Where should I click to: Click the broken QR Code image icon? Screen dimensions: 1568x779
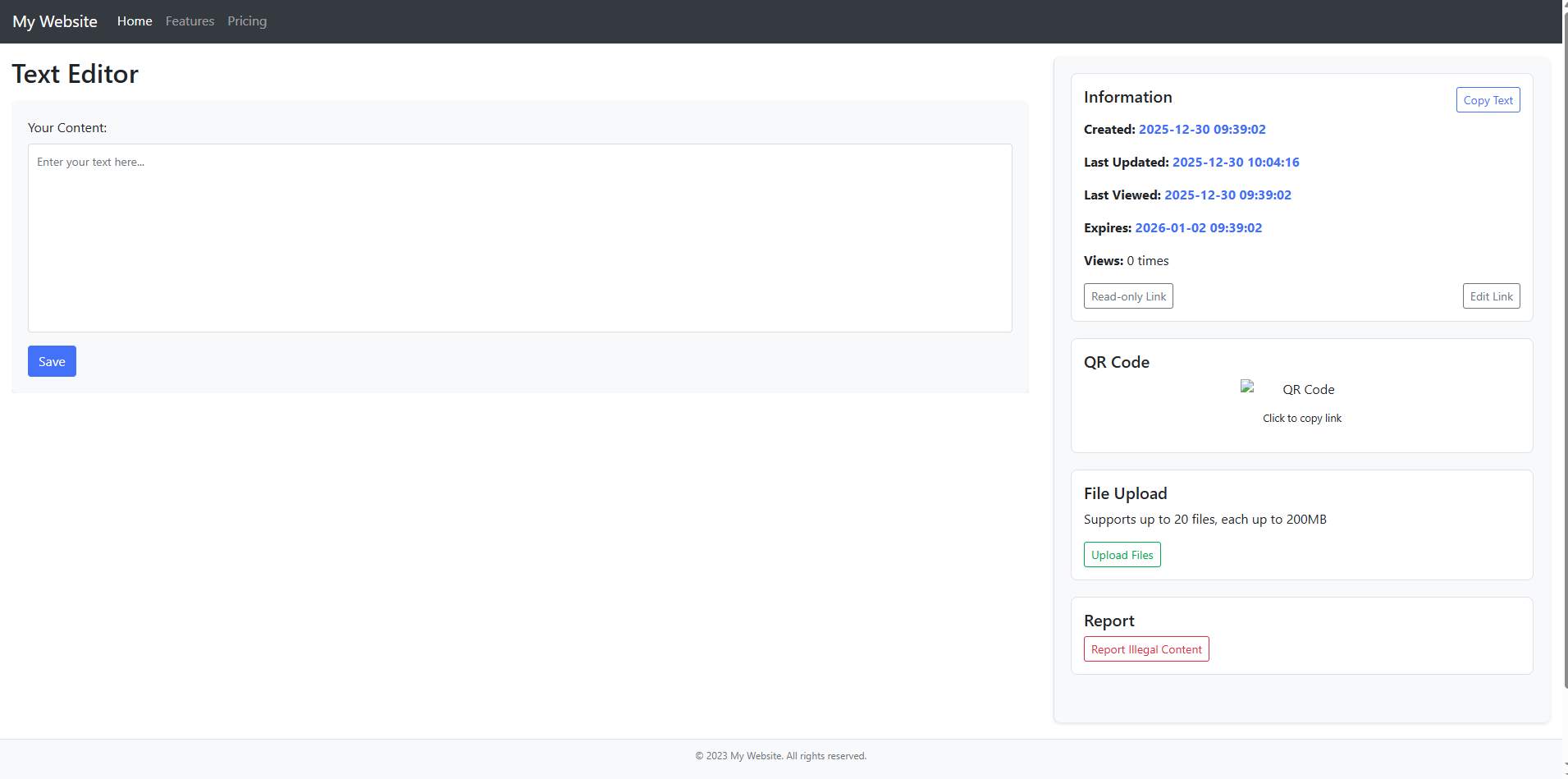click(1248, 387)
